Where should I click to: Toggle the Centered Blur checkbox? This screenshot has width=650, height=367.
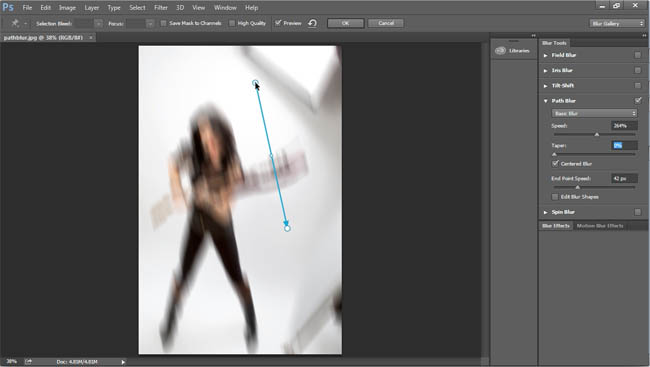(x=555, y=163)
